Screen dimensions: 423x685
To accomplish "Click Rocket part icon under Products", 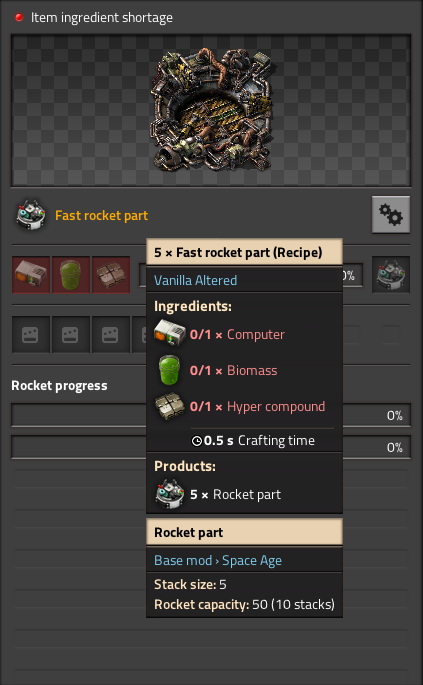I will point(170,494).
